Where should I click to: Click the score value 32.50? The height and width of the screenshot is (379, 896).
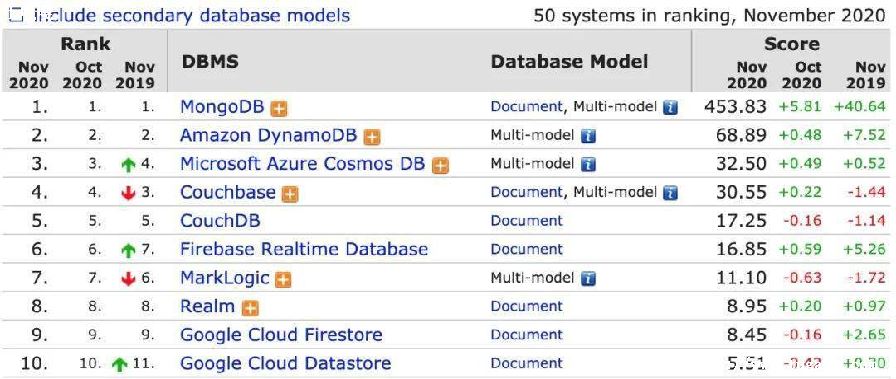(741, 164)
